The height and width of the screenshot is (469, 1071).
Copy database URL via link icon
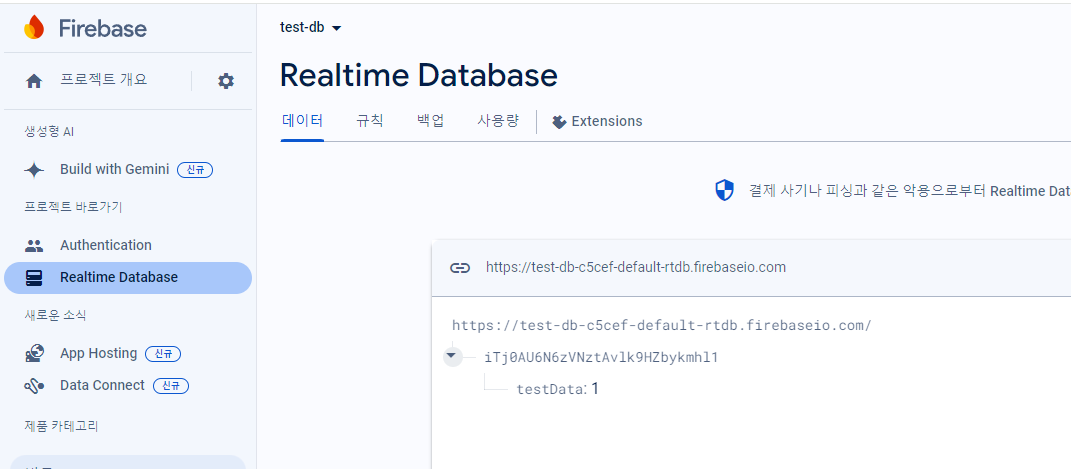460,268
